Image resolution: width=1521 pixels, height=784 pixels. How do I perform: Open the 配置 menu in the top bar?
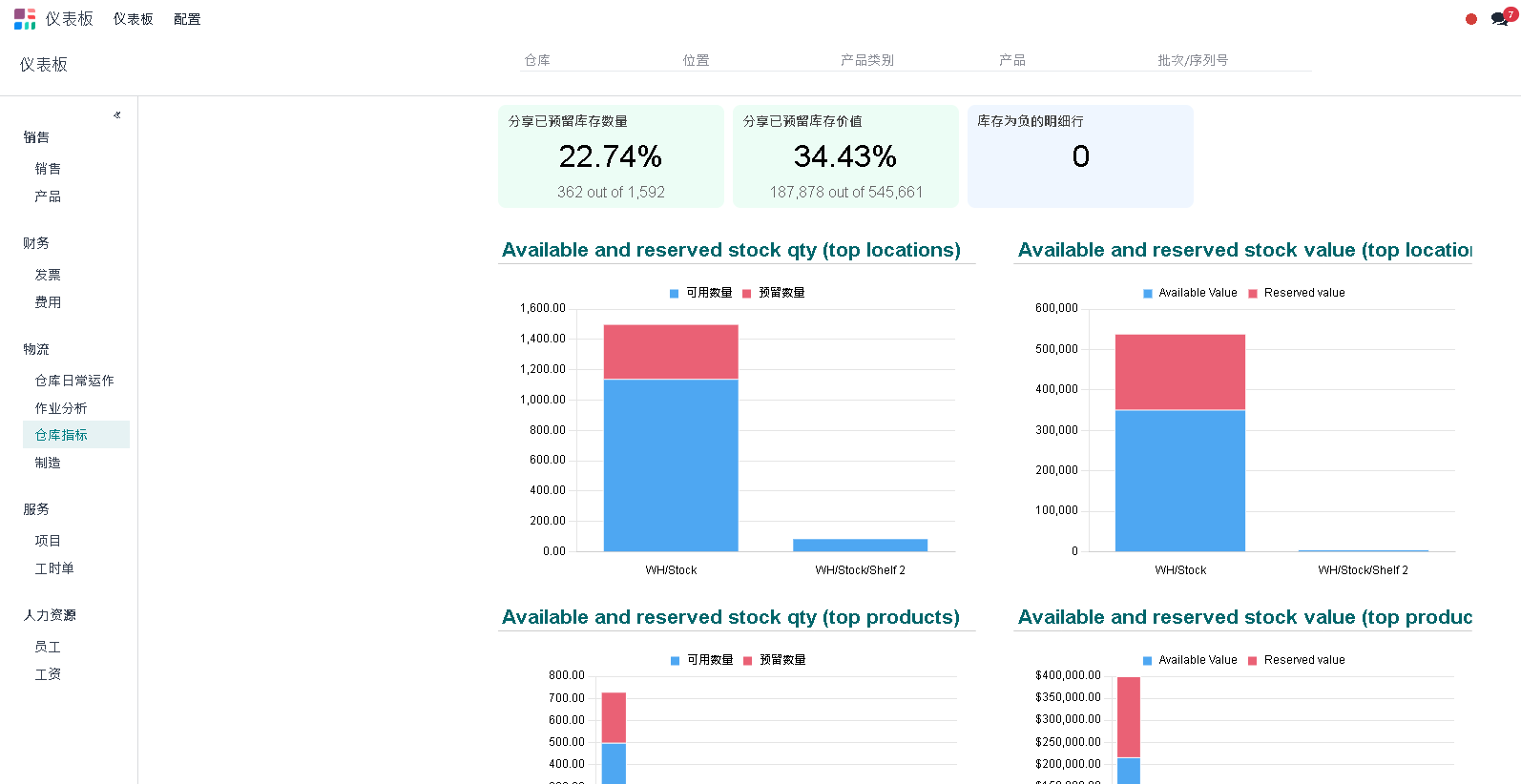[x=187, y=19]
